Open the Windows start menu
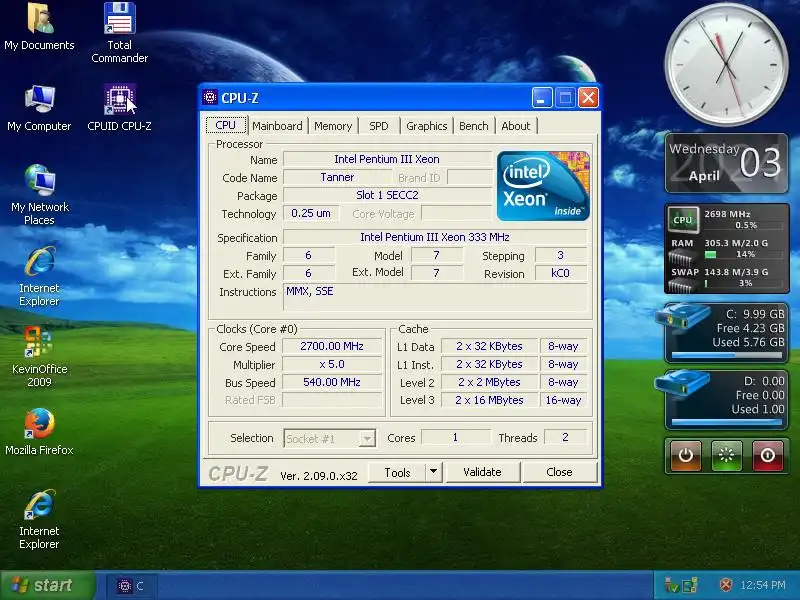 47,585
